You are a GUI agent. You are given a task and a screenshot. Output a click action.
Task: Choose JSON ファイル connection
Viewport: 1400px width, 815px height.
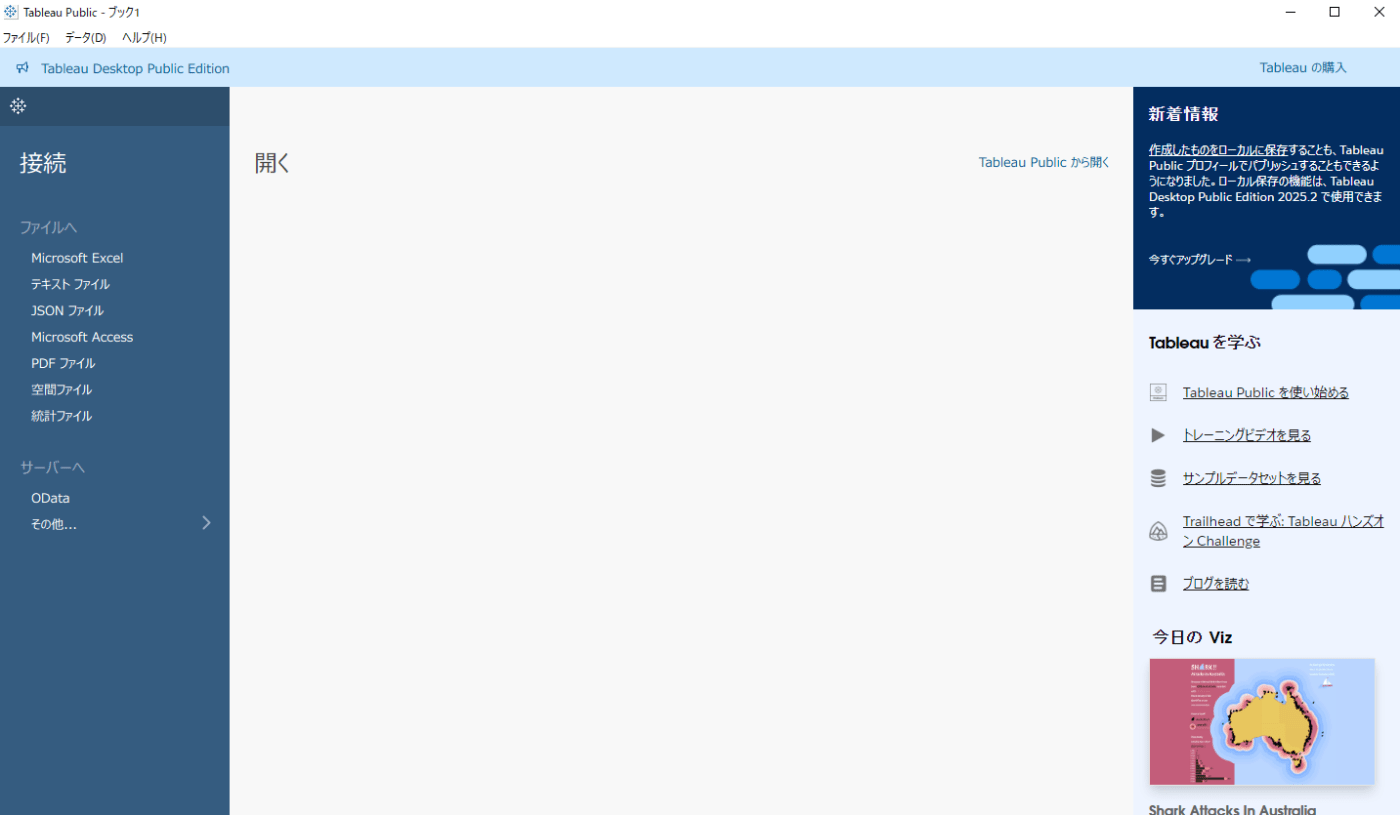(67, 311)
